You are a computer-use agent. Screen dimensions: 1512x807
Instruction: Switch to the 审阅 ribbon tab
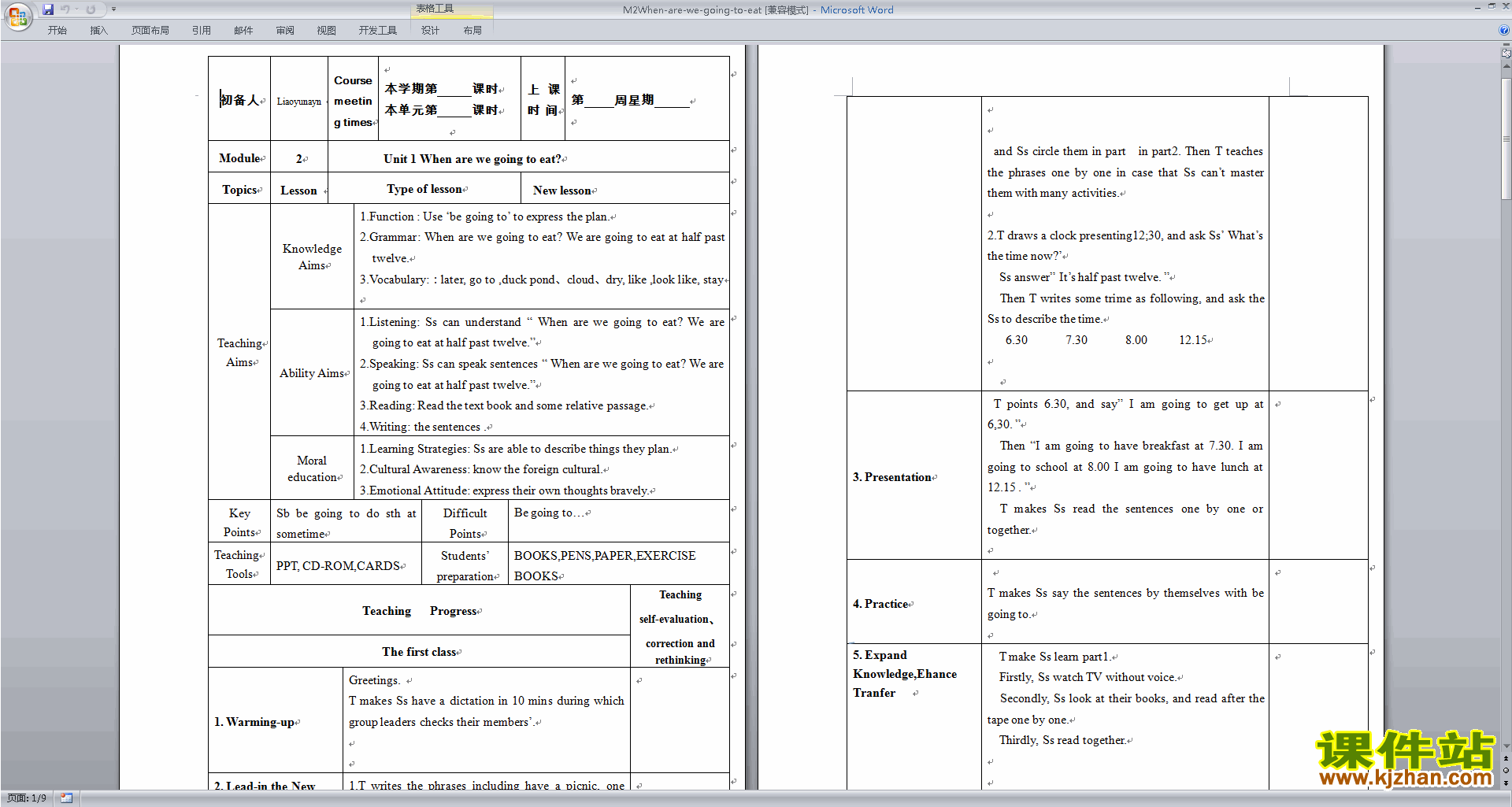(285, 30)
